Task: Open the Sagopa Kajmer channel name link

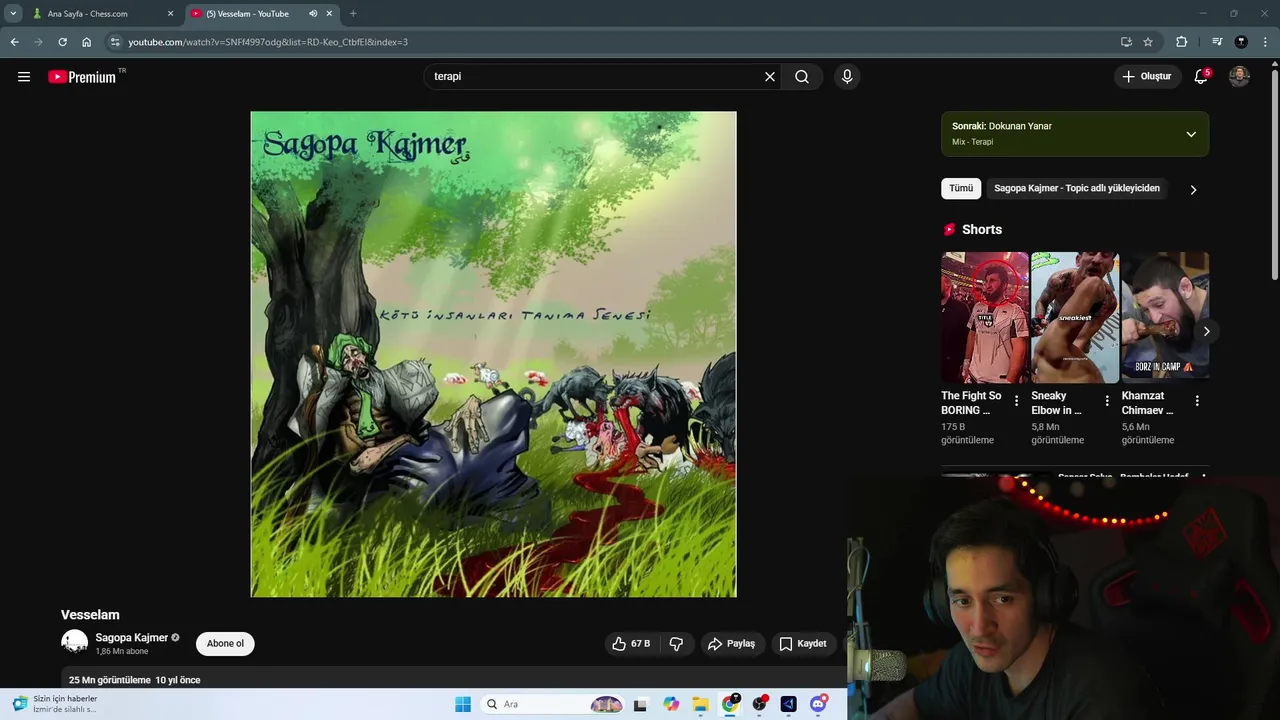Action: tap(132, 638)
